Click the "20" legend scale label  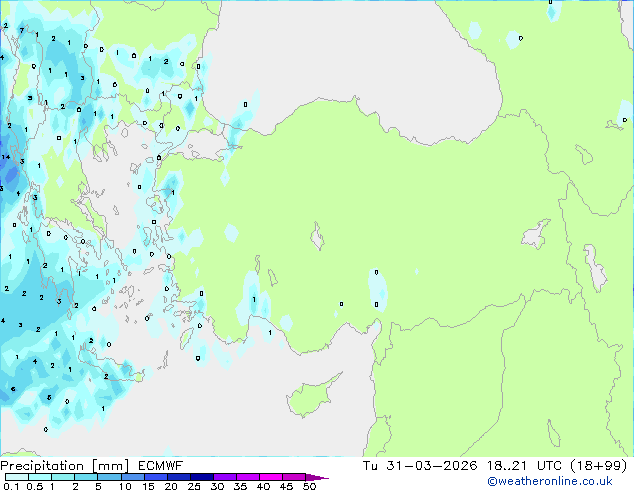click(x=171, y=486)
